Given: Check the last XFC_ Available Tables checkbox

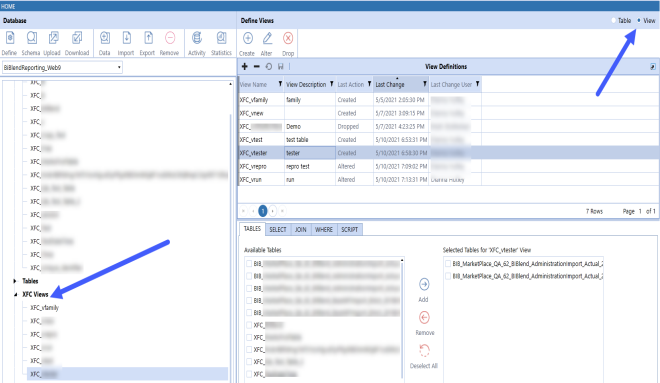Looking at the screenshot, I should (249, 374).
